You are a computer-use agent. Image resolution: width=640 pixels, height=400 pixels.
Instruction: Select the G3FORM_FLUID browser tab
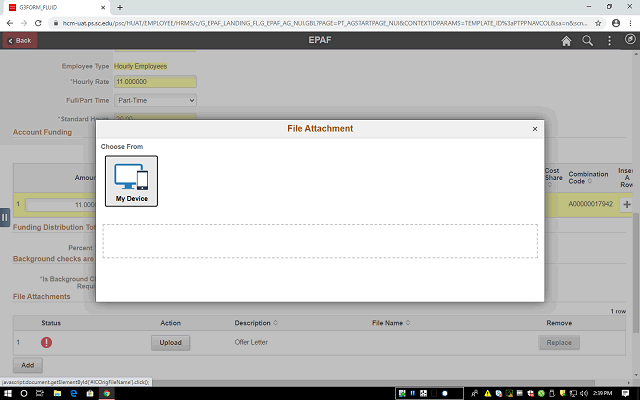coord(57,7)
